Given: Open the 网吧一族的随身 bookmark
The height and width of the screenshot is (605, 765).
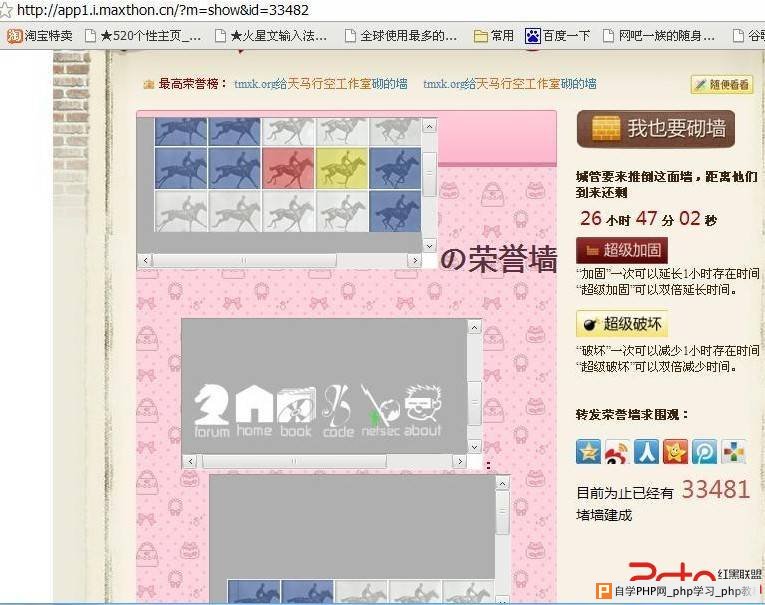Looking at the screenshot, I should (659, 36).
